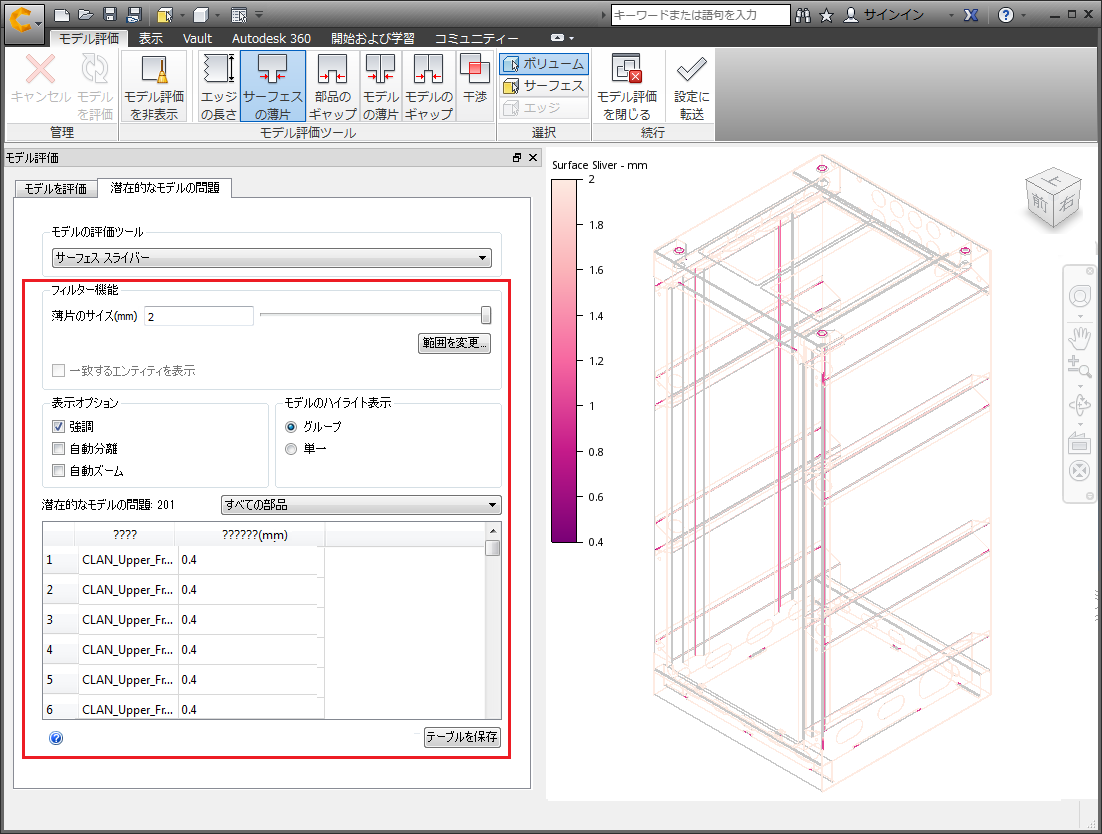Click the 薄片のサイズ input field
Screen dimensions: 1102x834
click(x=199, y=316)
